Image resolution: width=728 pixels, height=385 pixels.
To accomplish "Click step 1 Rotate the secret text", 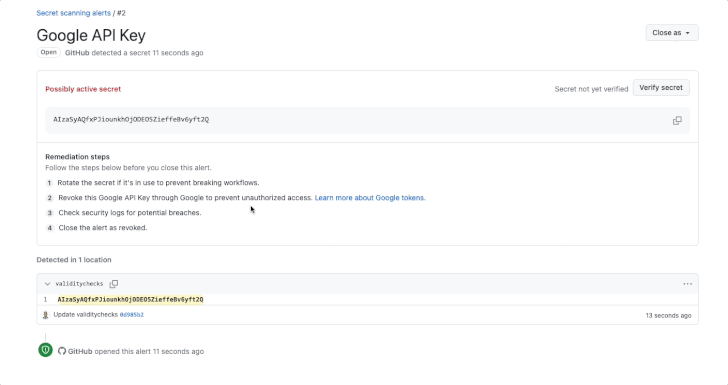I will 158,183.
